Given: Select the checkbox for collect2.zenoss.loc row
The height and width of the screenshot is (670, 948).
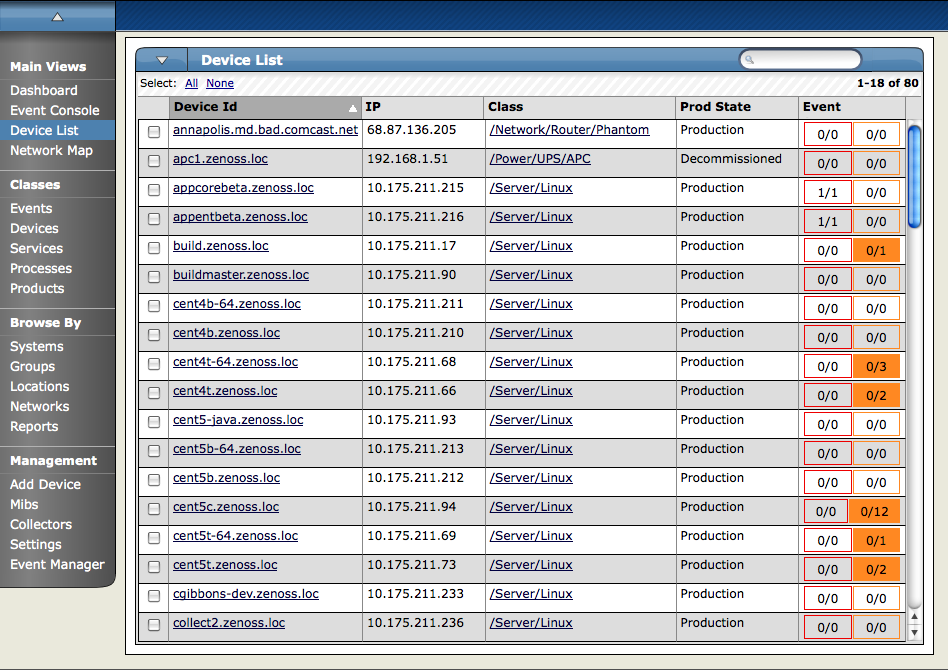Looking at the screenshot, I should pos(154,625).
